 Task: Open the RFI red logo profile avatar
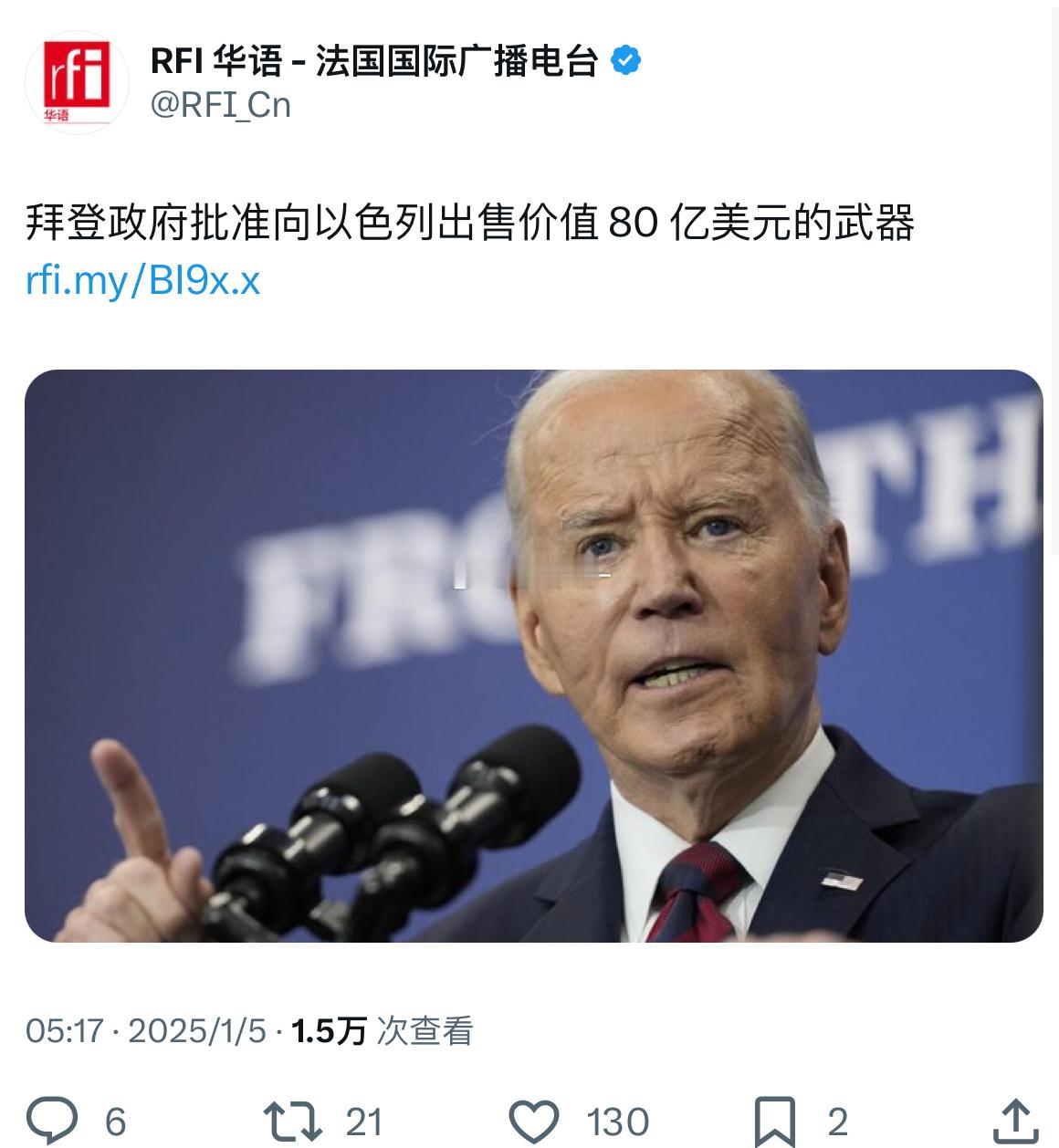coord(77,82)
